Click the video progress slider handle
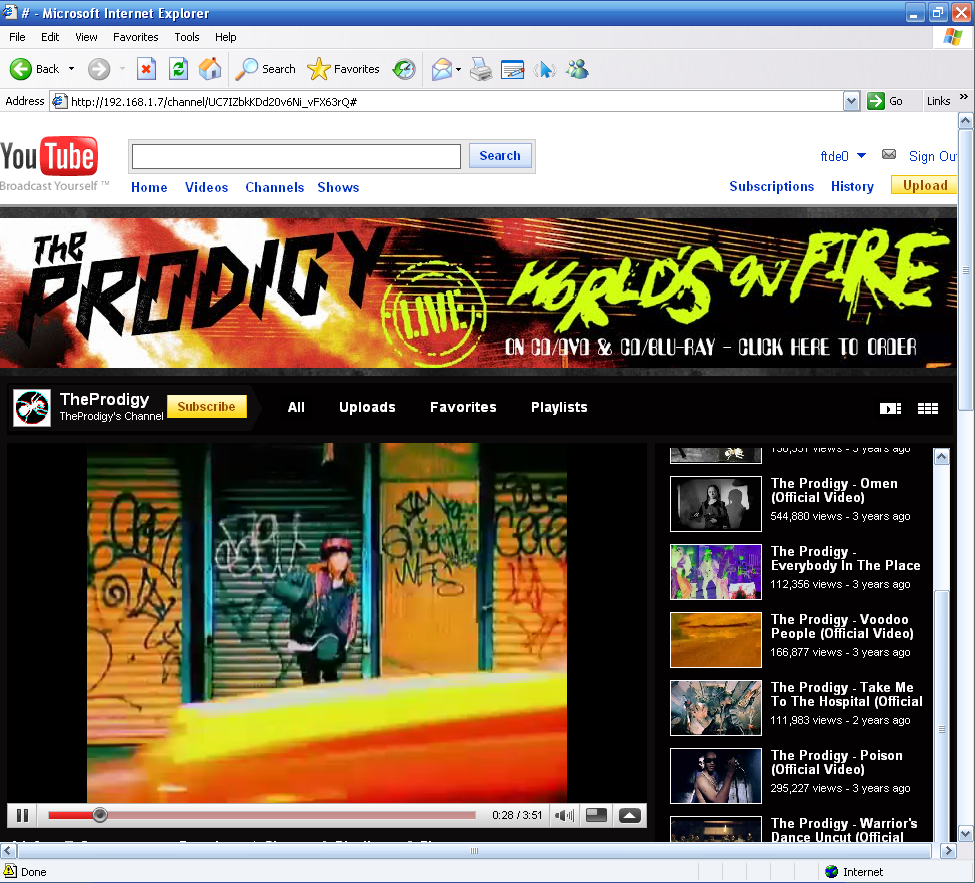 pos(99,815)
